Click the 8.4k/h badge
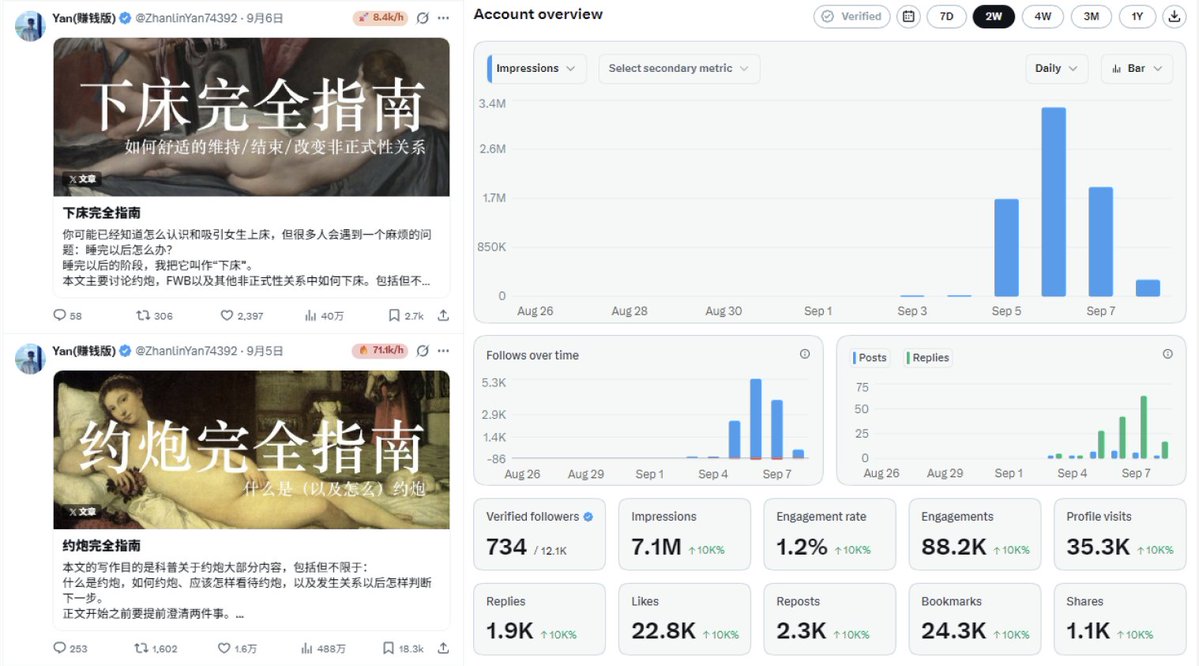Viewport: 1199px width, 666px height. 382,17
